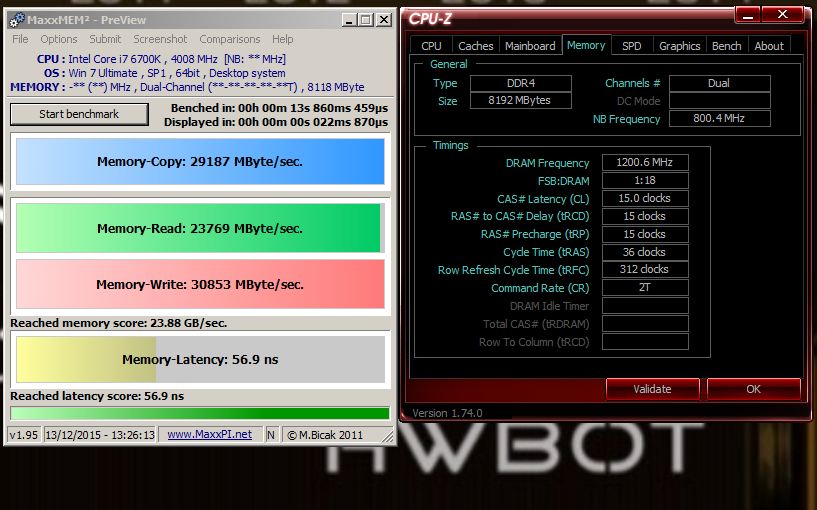Screen dimensions: 817x510
Task: Close the MaxxMEM² window
Action: point(384,20)
